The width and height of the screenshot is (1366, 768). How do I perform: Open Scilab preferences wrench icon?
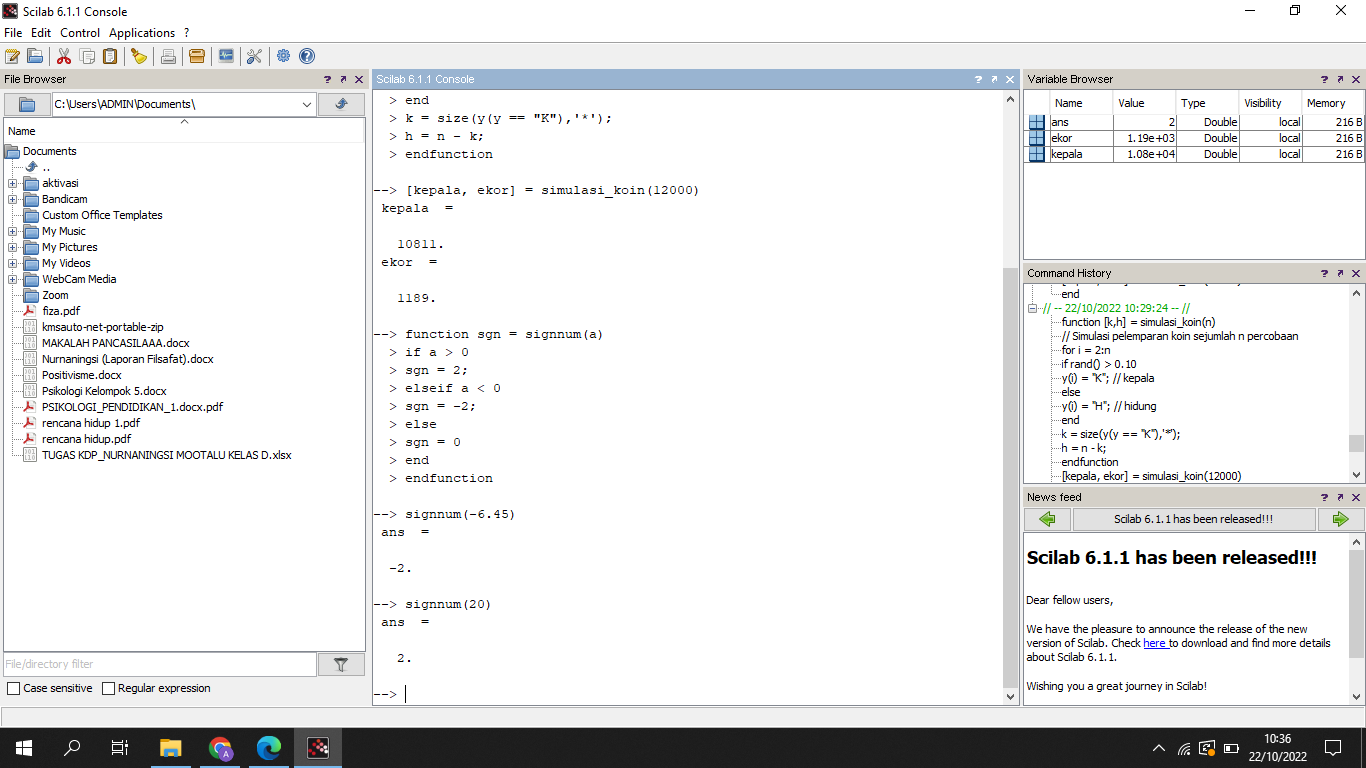click(x=254, y=56)
